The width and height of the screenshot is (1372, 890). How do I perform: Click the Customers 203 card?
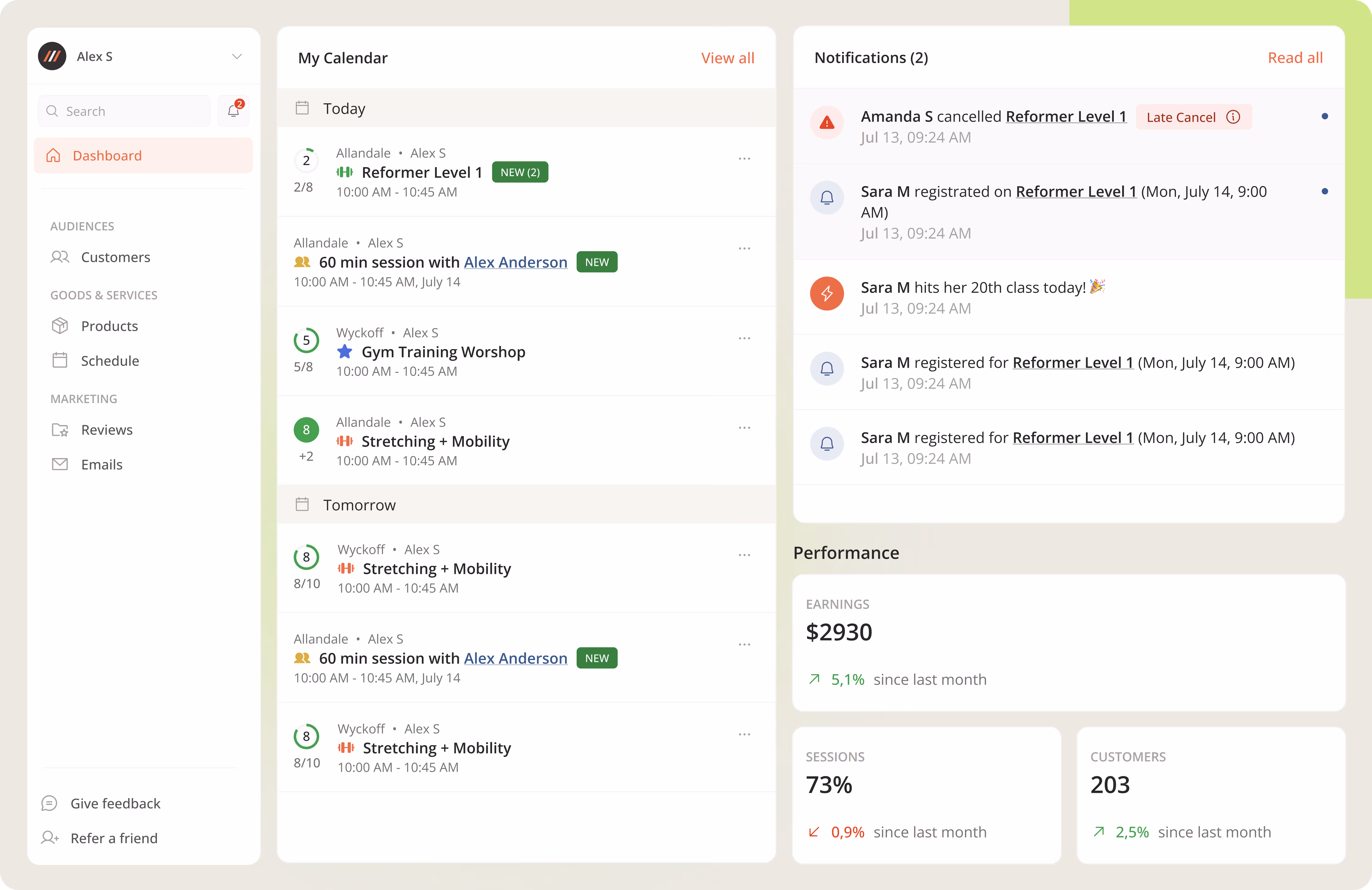pyautogui.click(x=1211, y=795)
